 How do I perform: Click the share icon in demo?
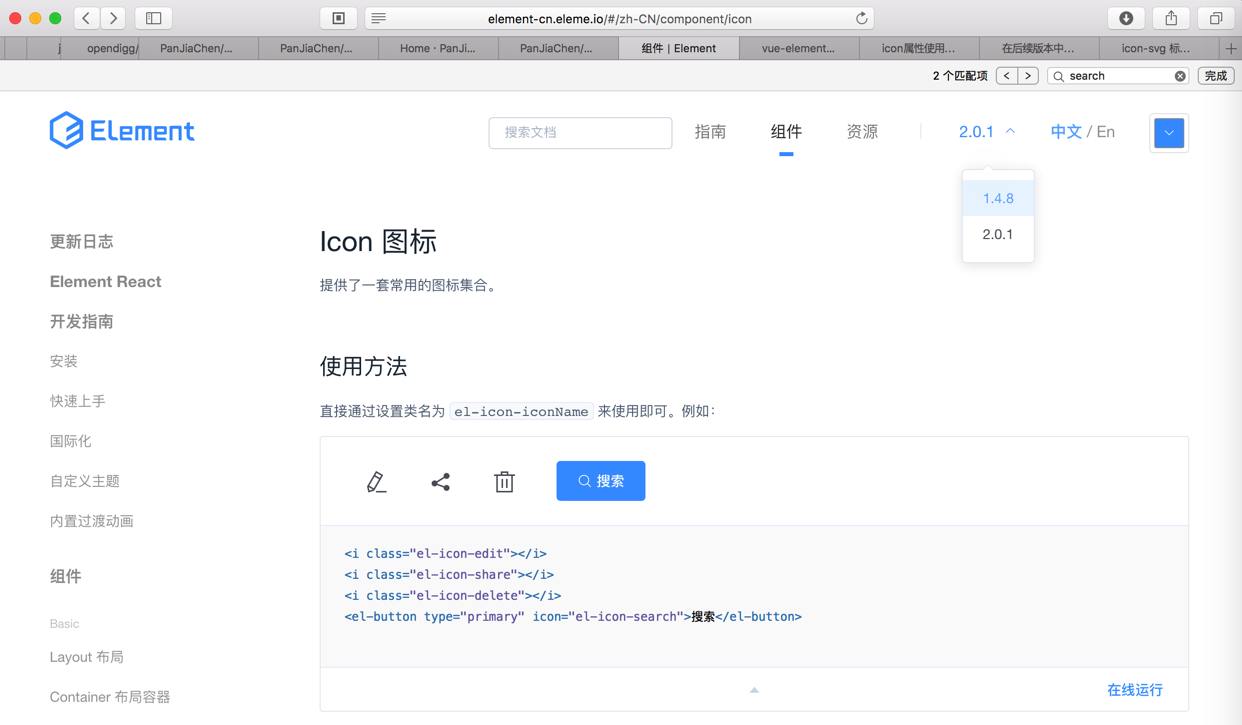[x=440, y=482]
